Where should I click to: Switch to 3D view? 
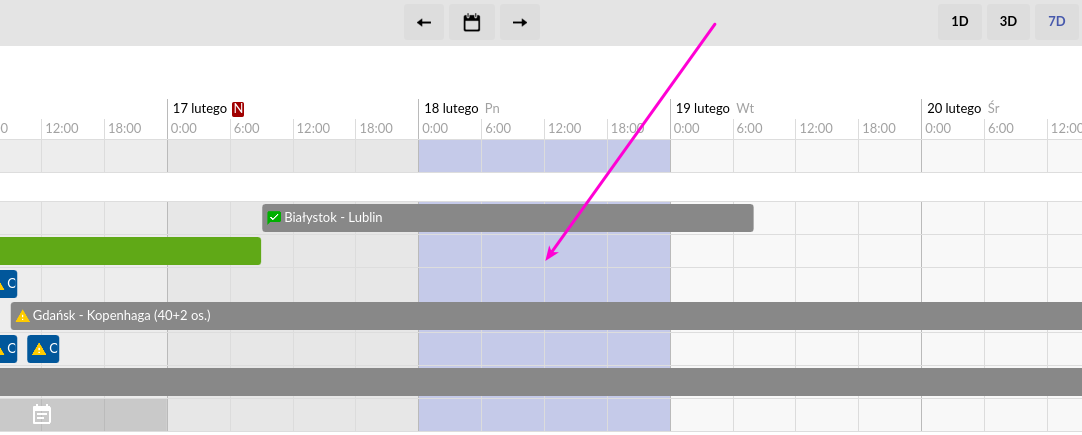[x=1008, y=21]
